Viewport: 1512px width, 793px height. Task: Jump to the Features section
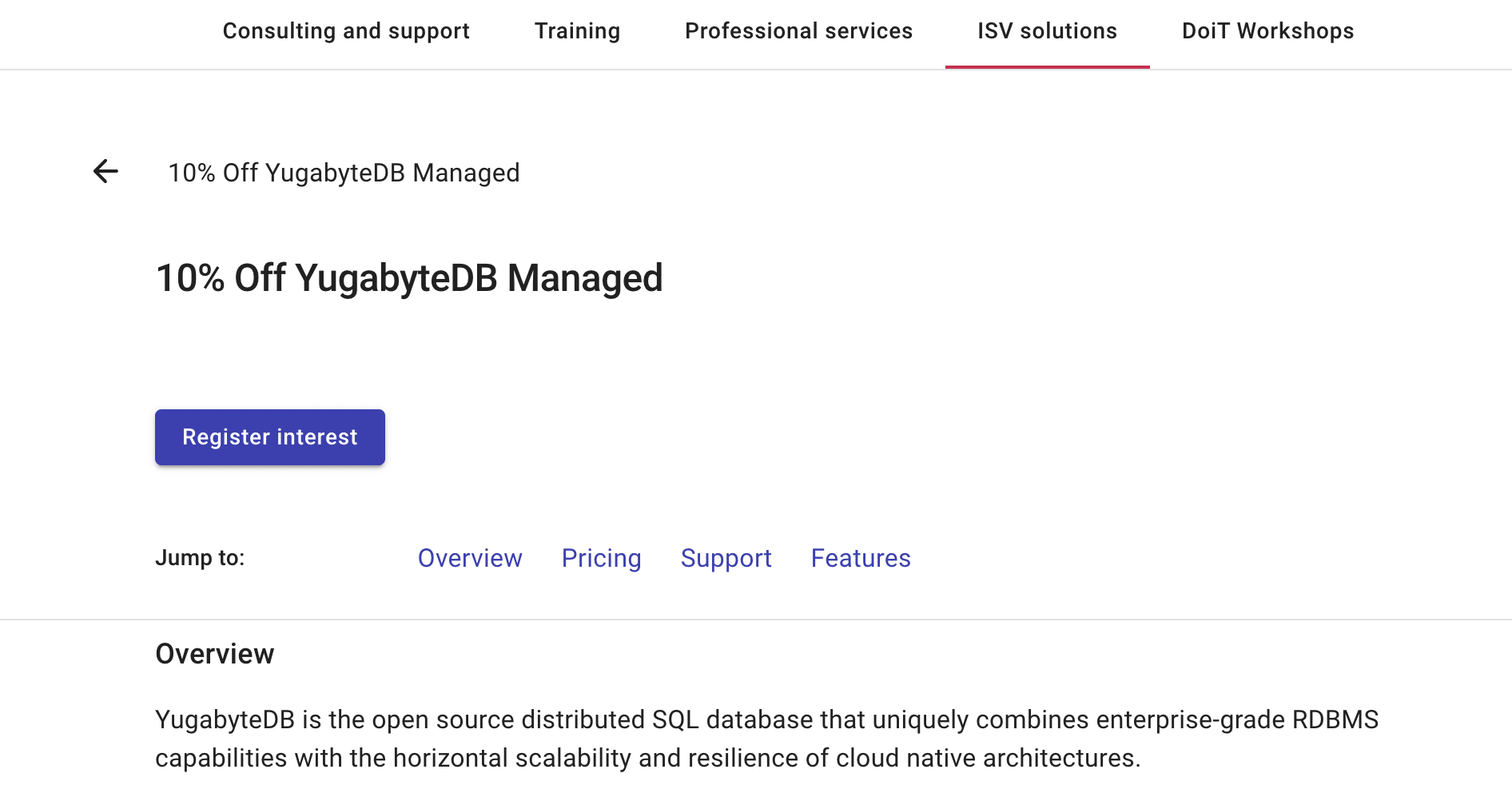(861, 558)
